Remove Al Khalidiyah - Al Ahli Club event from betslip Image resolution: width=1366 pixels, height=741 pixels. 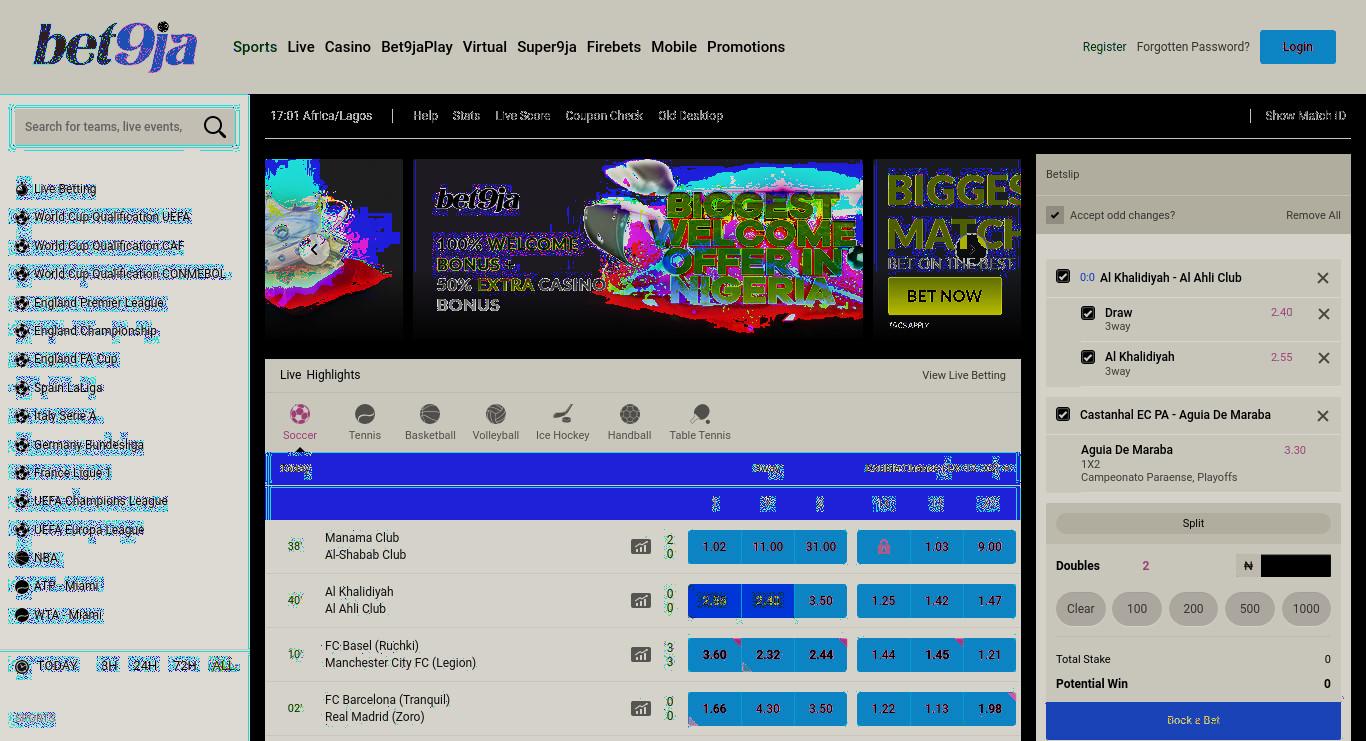click(1323, 278)
